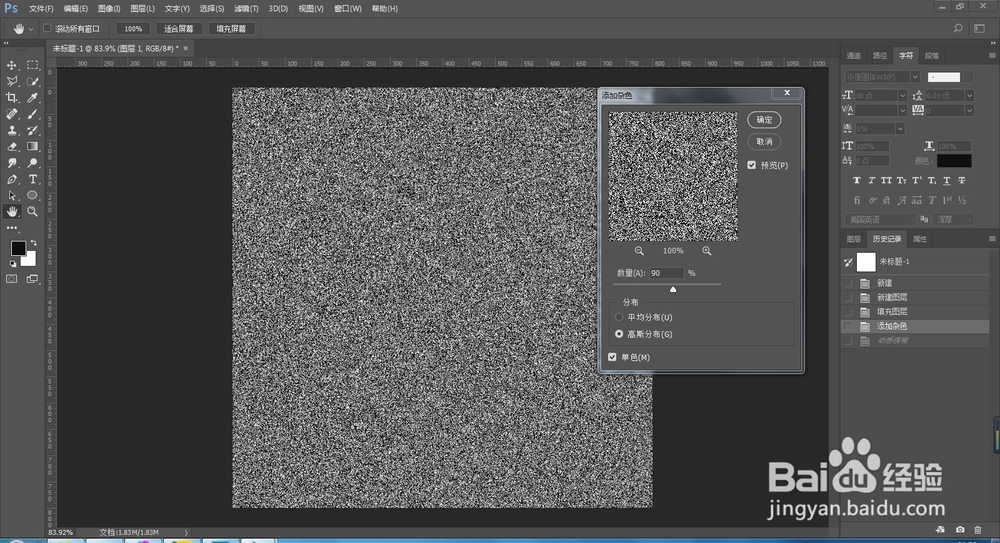The width and height of the screenshot is (1000, 543).
Task: Click the 填充屏幕 (Fill Screen) button
Action: [231, 29]
